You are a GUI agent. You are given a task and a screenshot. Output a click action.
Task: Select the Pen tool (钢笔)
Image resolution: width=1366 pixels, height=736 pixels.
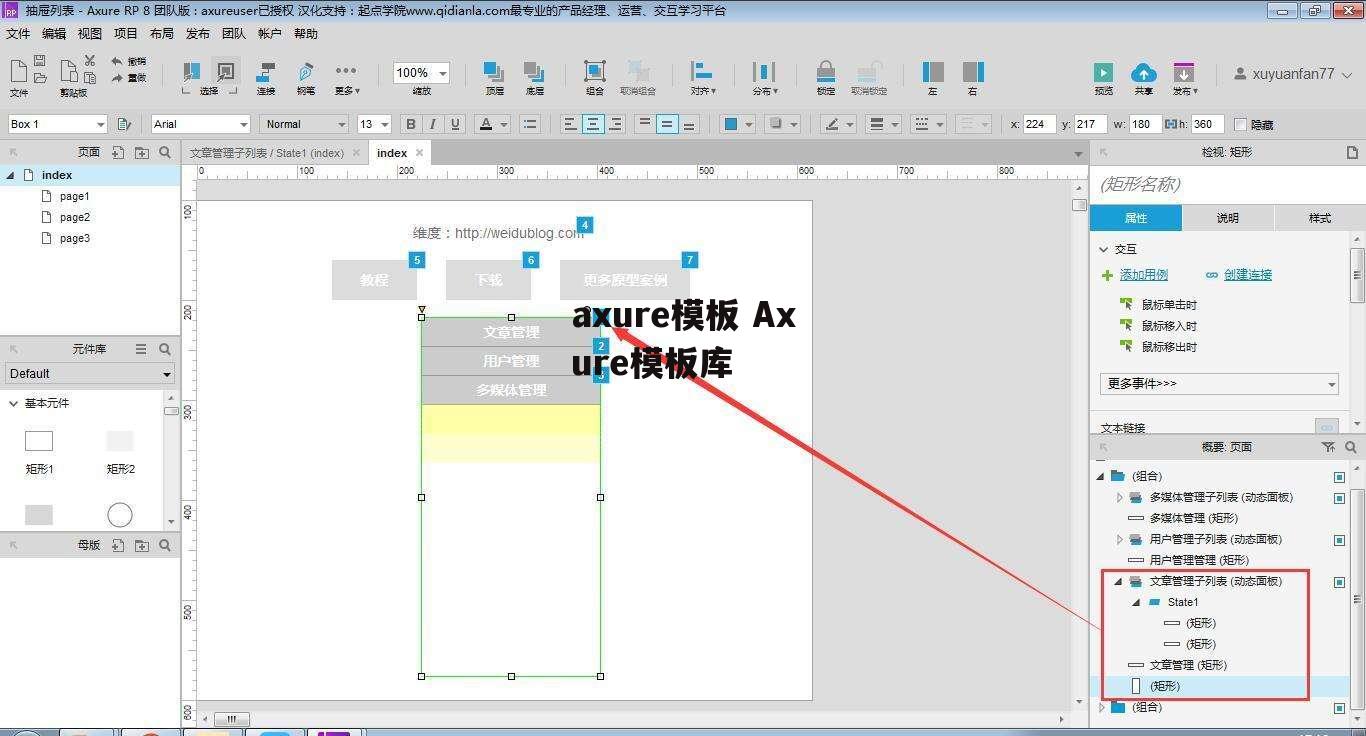click(x=305, y=71)
